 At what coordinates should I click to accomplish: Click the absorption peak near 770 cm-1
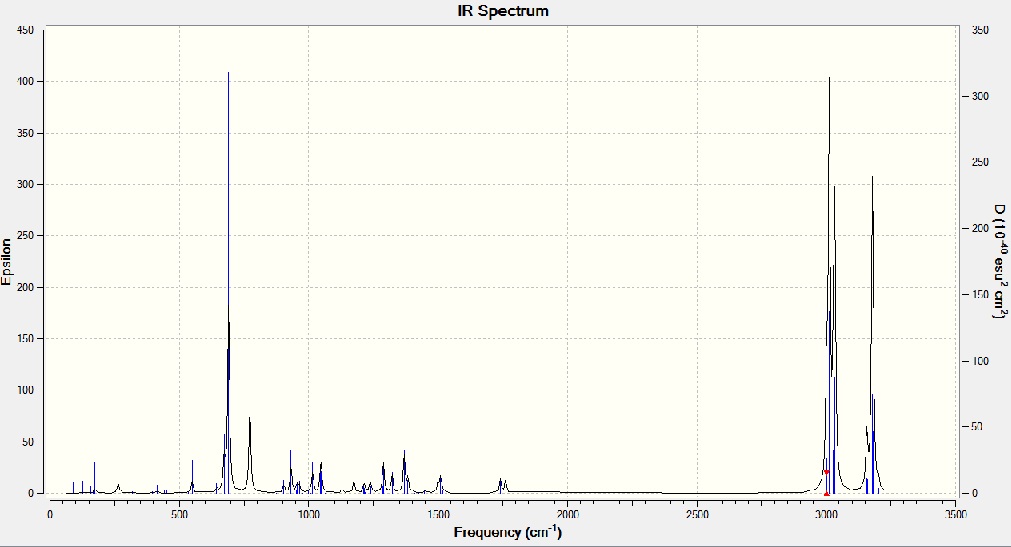[x=250, y=455]
